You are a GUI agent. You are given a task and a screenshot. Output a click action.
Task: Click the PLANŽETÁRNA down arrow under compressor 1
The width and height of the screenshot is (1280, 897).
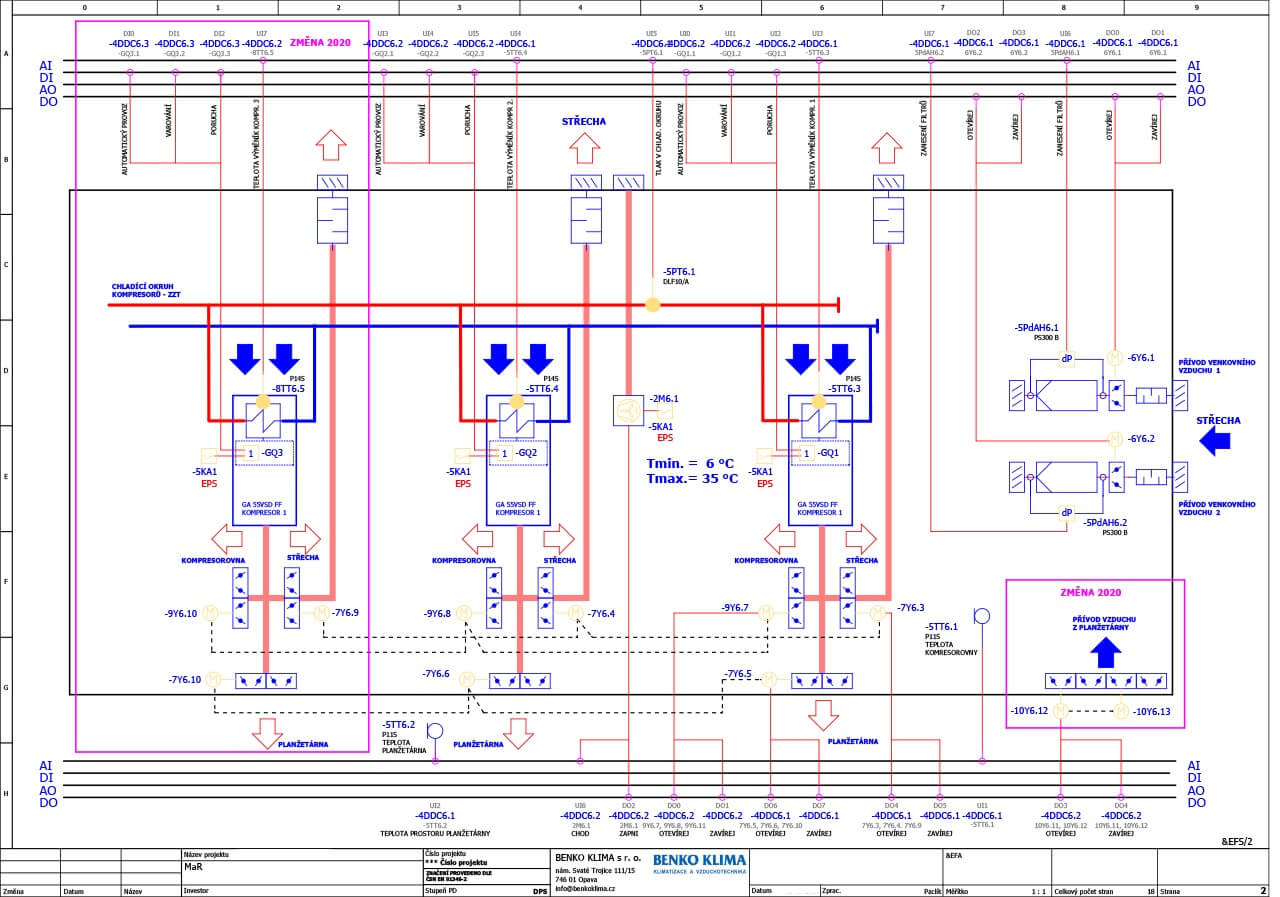(823, 715)
